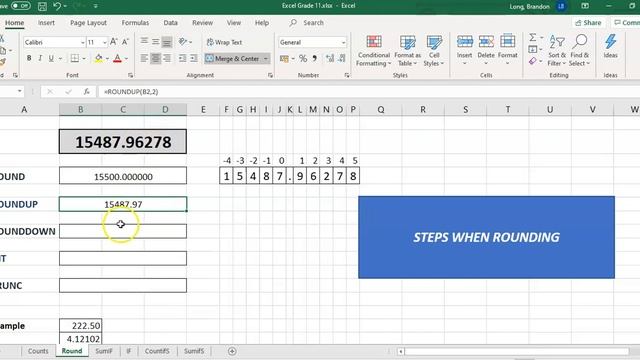640x360 pixels.
Task: Click Align Right icon
Action: tap(167, 58)
